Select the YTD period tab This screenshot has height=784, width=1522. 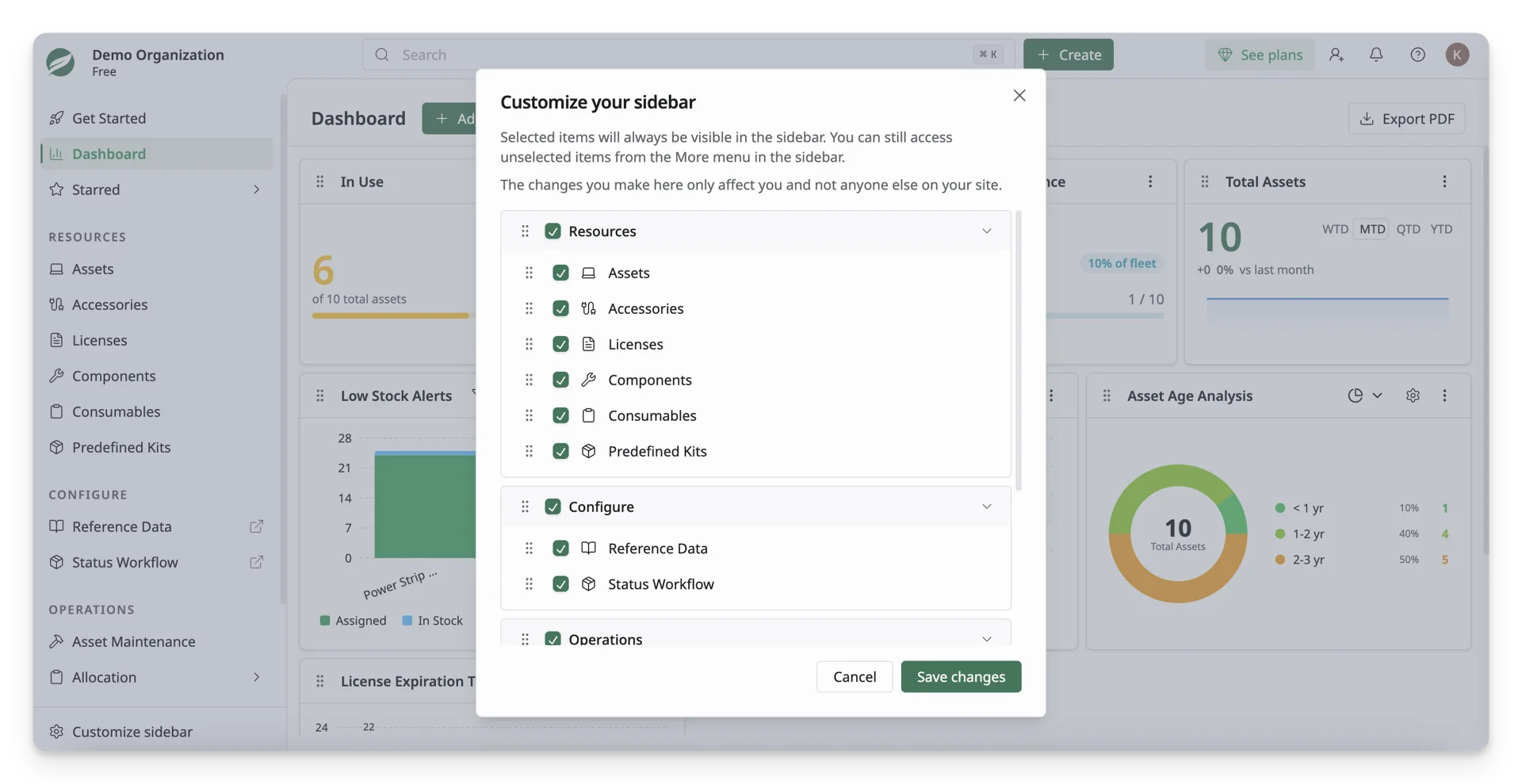click(1441, 229)
